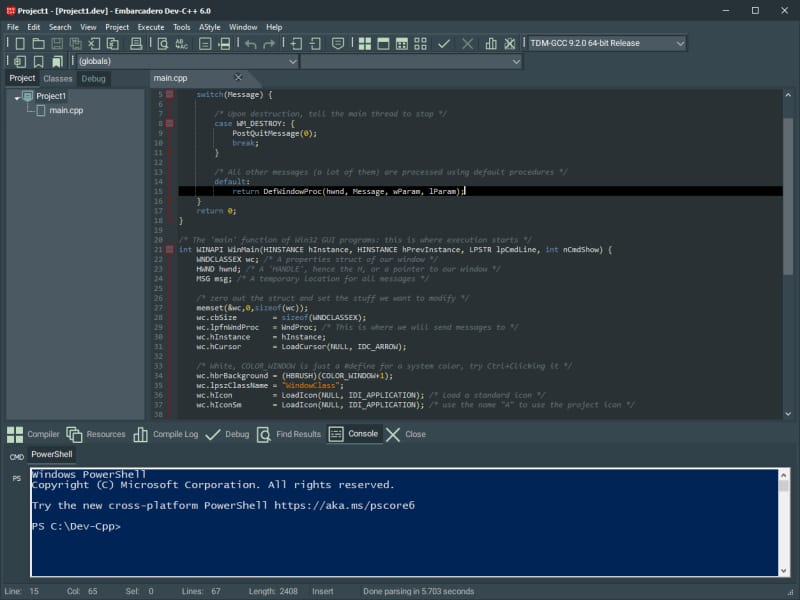Open a project via the folder icon

pyautogui.click(x=38, y=43)
